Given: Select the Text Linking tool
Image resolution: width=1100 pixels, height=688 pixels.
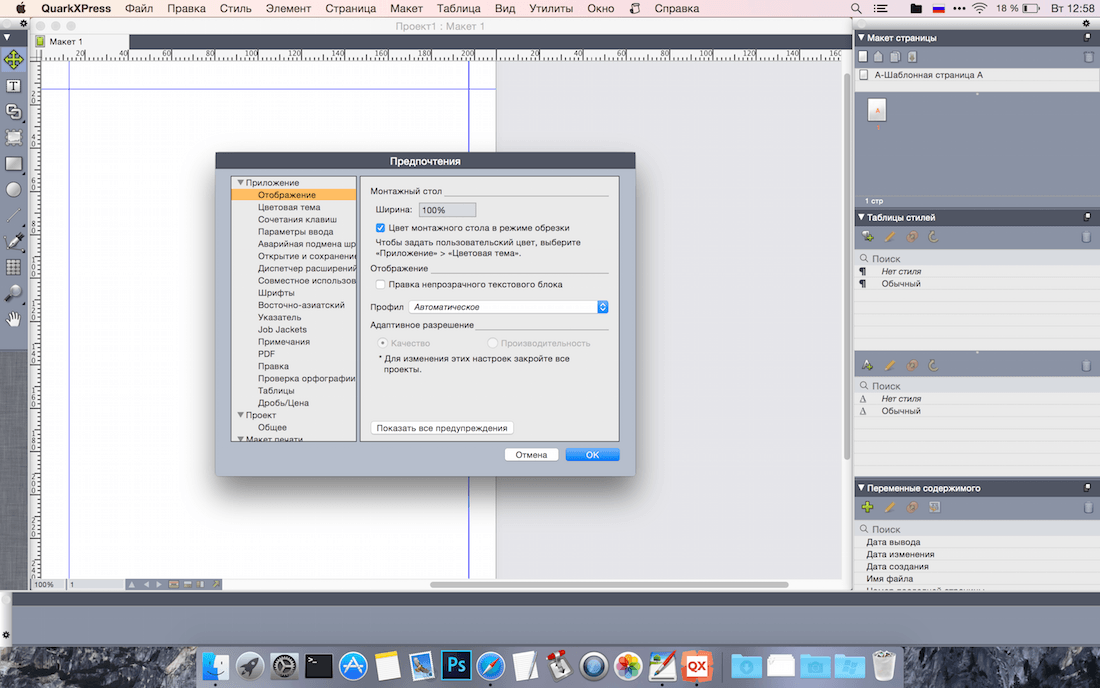Looking at the screenshot, I should (x=13, y=112).
